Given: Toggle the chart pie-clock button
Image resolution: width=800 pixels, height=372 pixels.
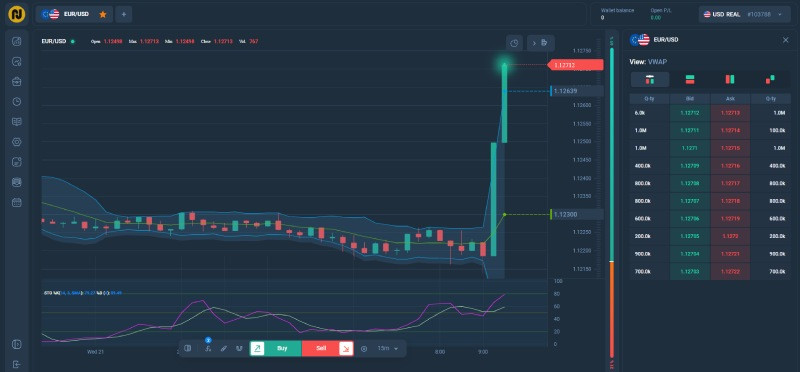Looking at the screenshot, I should click(514, 43).
